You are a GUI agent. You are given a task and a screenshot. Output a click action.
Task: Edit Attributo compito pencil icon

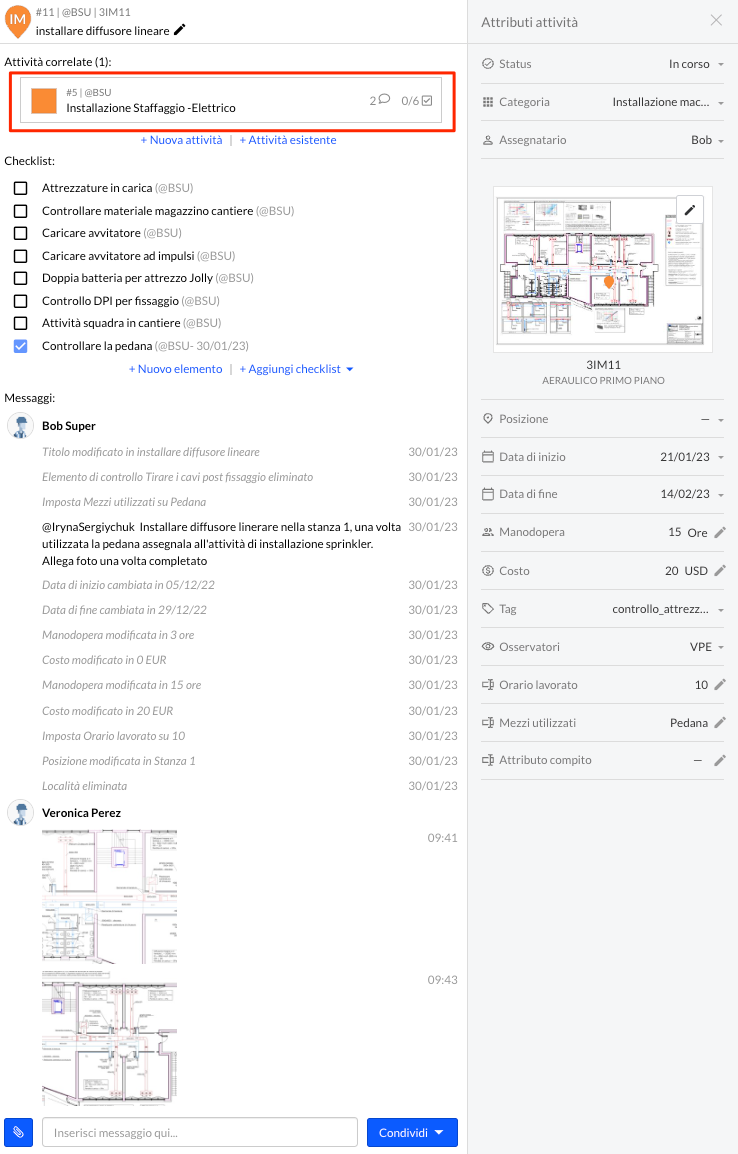pyautogui.click(x=720, y=761)
